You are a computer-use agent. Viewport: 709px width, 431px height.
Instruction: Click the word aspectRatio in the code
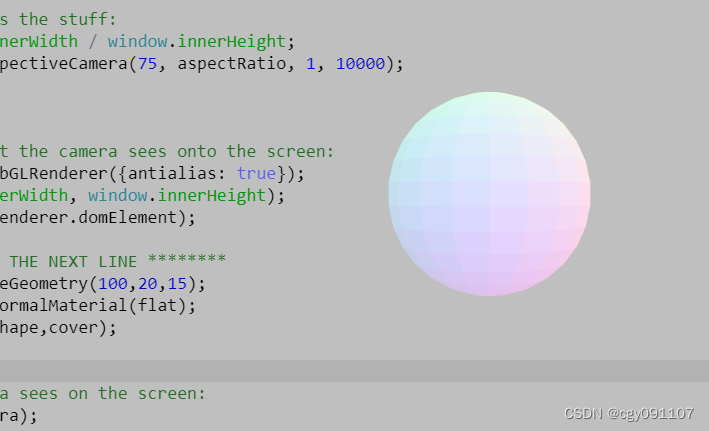click(x=232, y=64)
